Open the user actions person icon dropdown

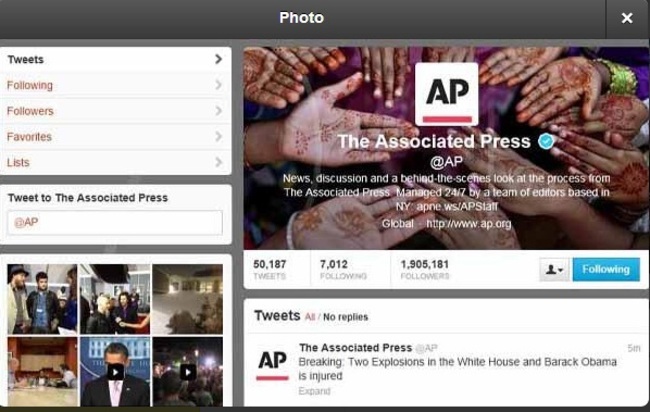pos(554,269)
